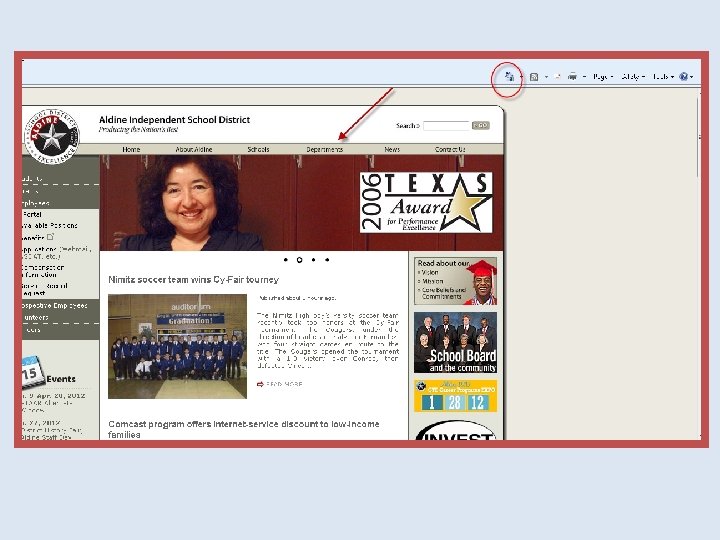This screenshot has width=720, height=540.
Task: Click the circled home/translate toolbar icon
Action: tap(509, 76)
